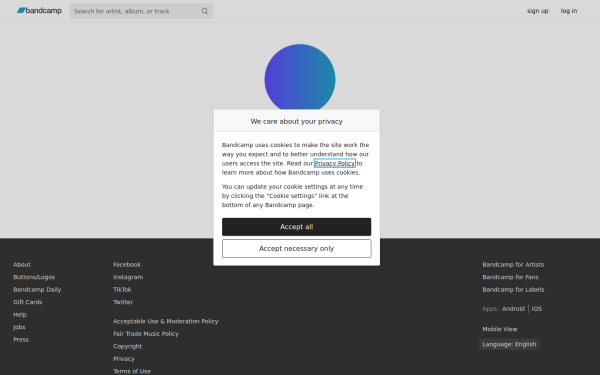
Task: Open Bandcamp for Artists link
Action: (513, 265)
